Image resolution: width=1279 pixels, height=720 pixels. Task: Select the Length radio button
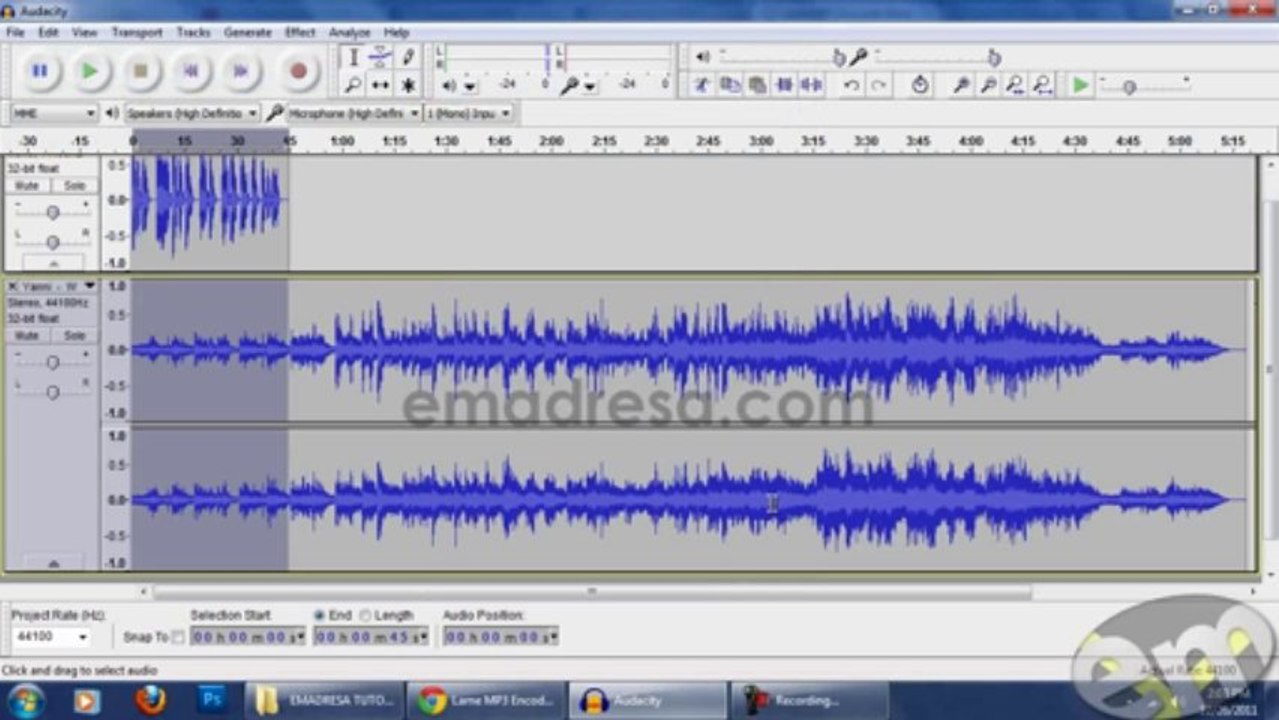pos(365,616)
